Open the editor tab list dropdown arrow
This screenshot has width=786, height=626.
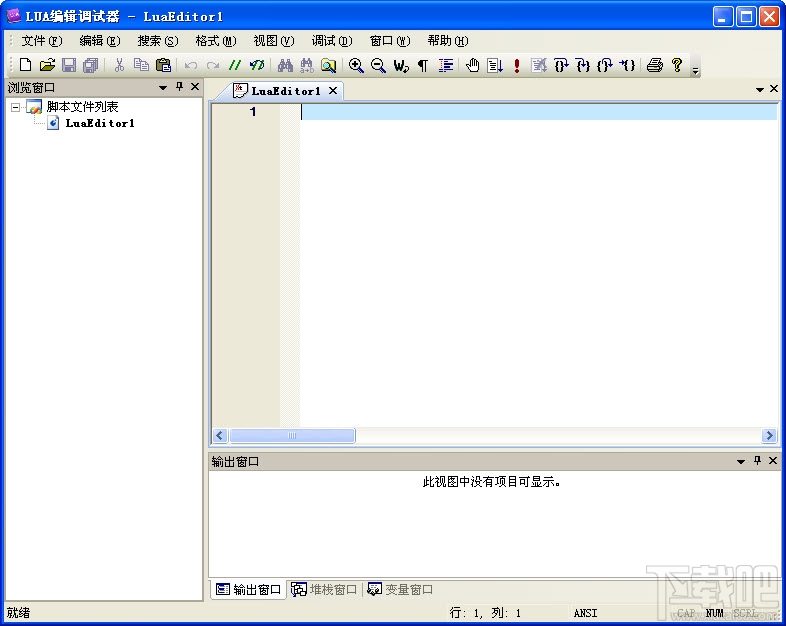(x=760, y=90)
